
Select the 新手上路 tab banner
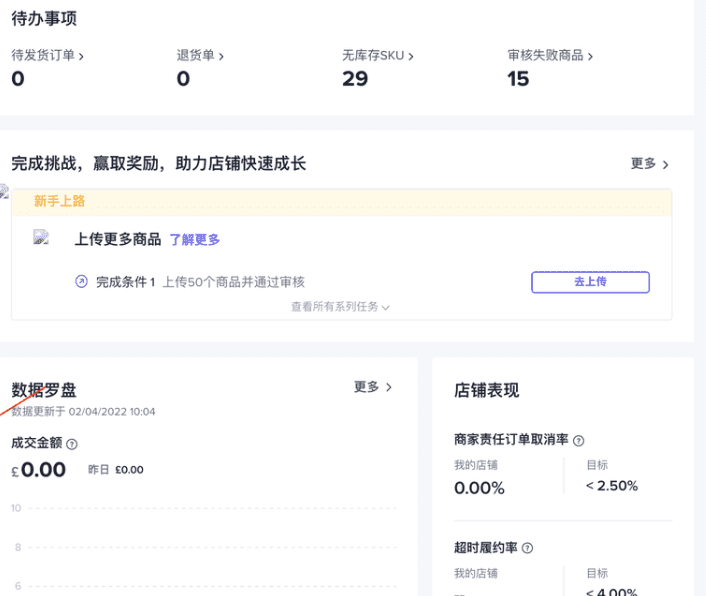(59, 201)
